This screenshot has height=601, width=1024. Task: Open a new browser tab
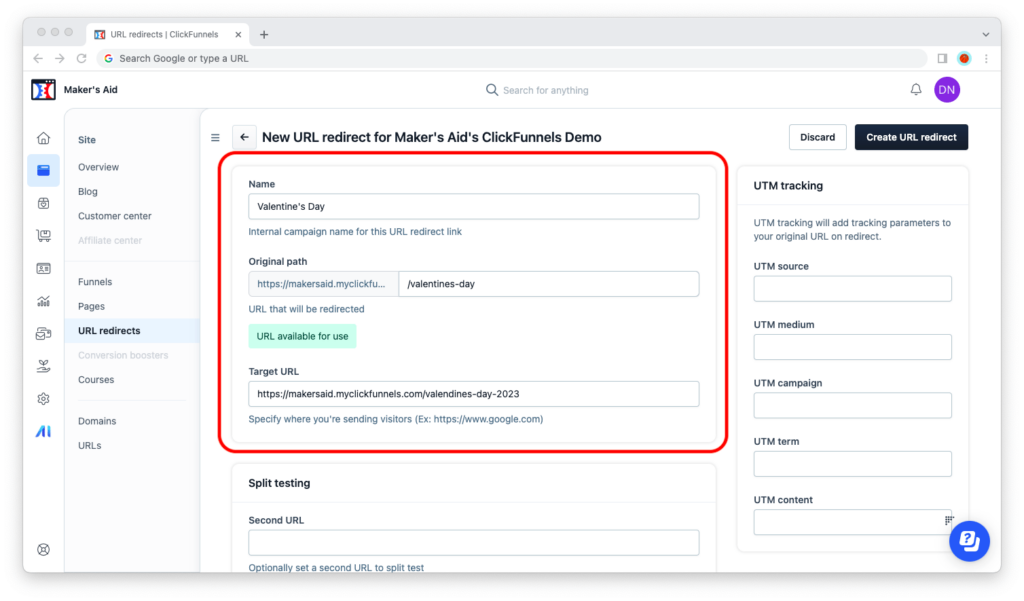264,35
